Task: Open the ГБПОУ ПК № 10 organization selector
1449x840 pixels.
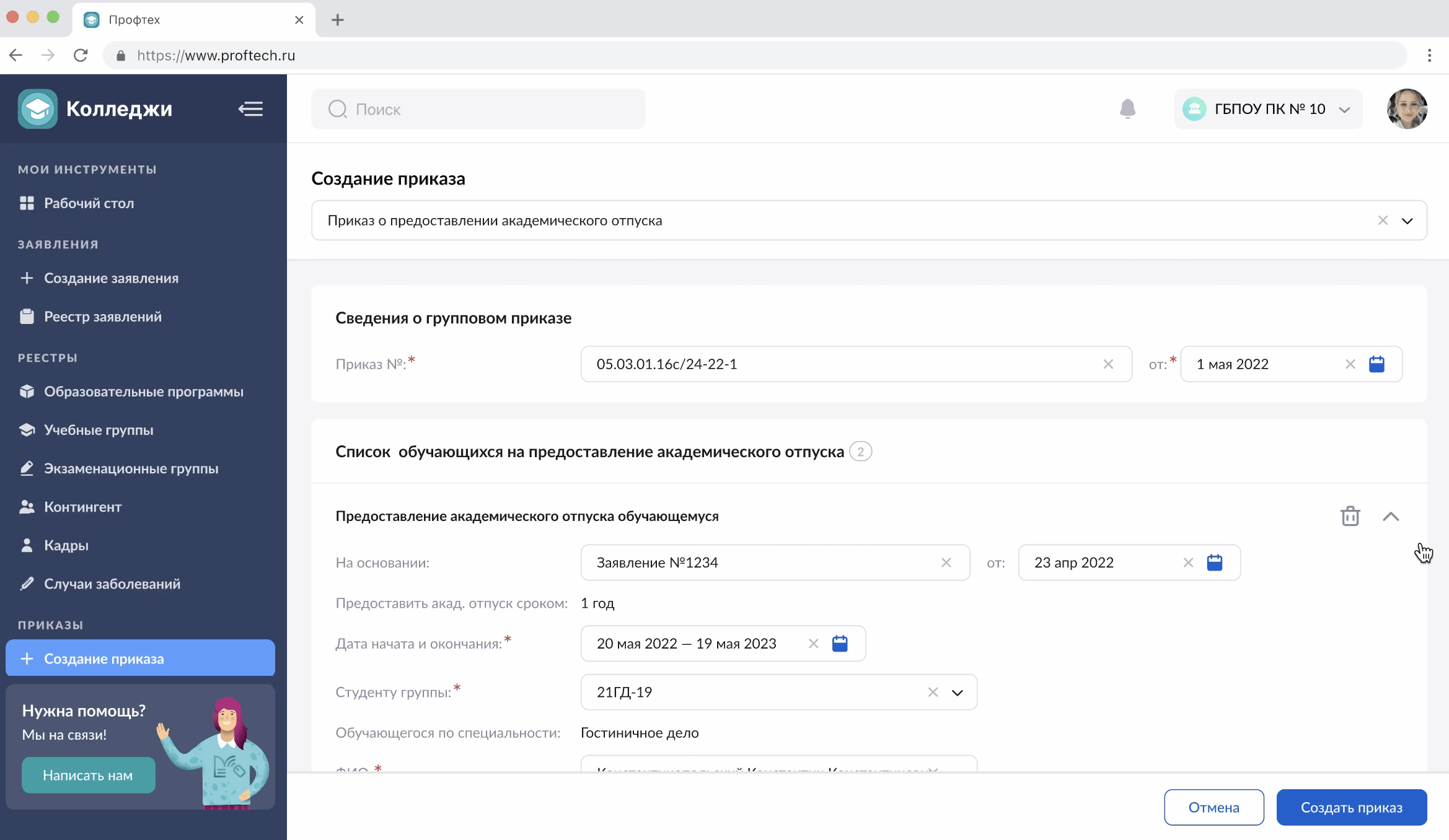Action: [1267, 109]
